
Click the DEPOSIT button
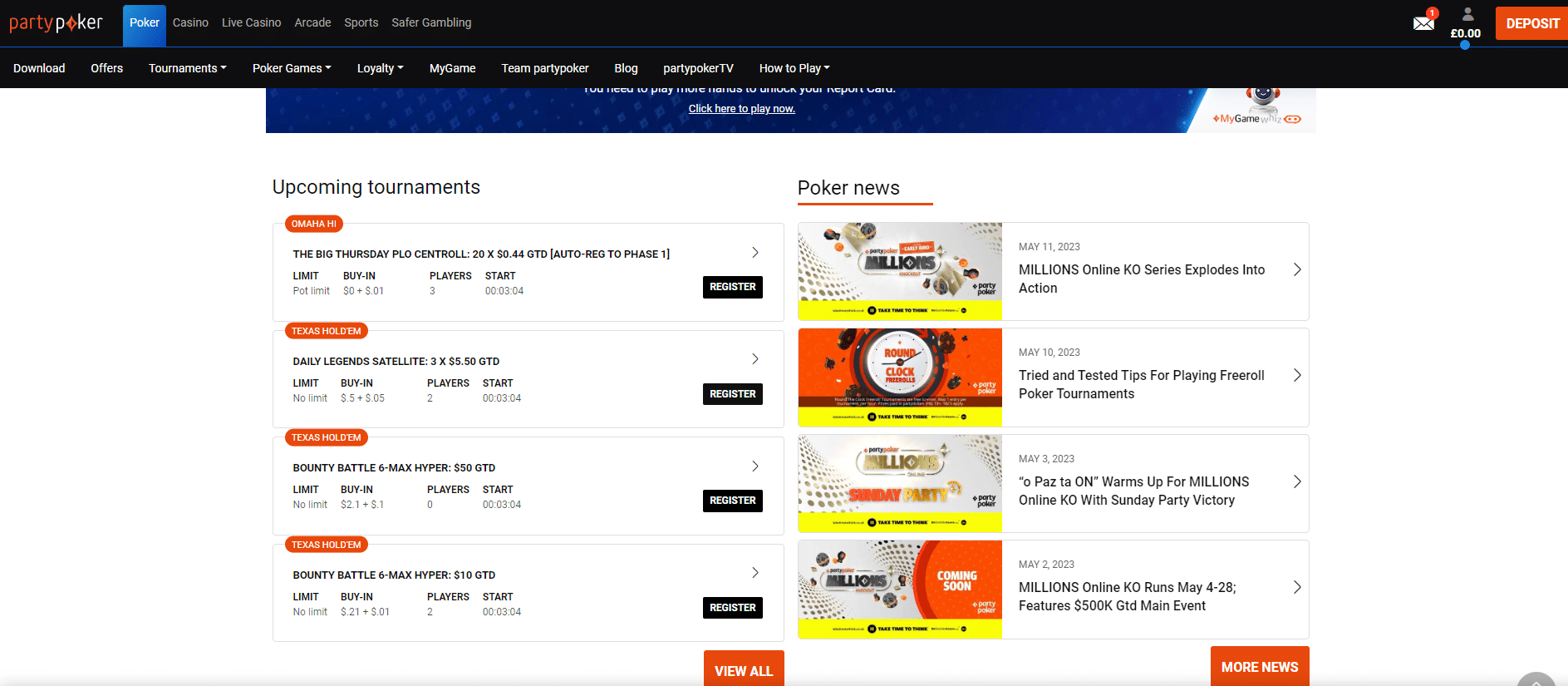1532,23
